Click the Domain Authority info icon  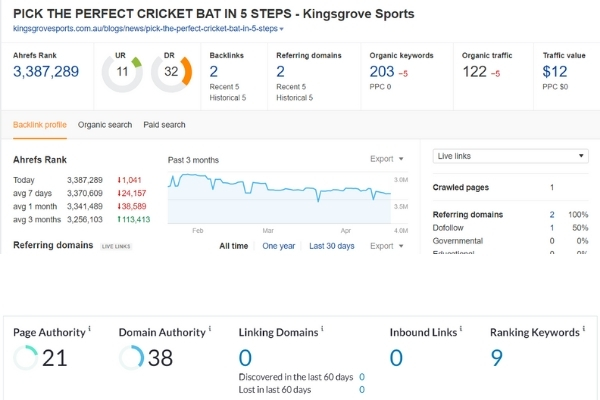pyautogui.click(x=210, y=328)
